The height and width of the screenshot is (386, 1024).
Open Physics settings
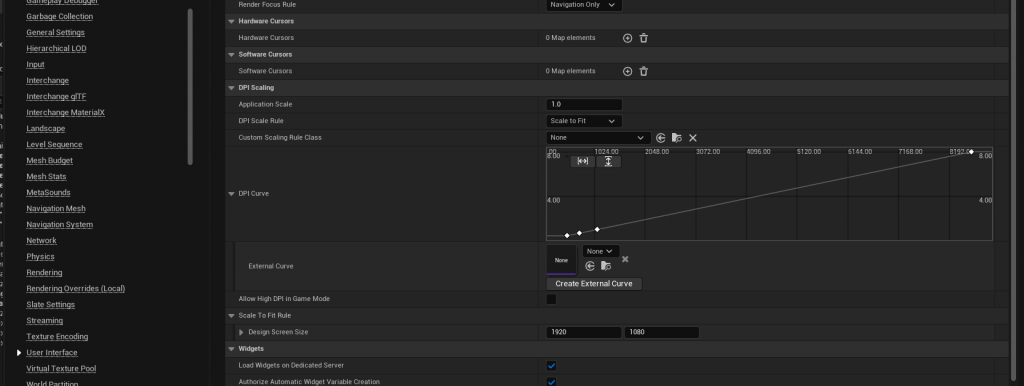[x=40, y=257]
